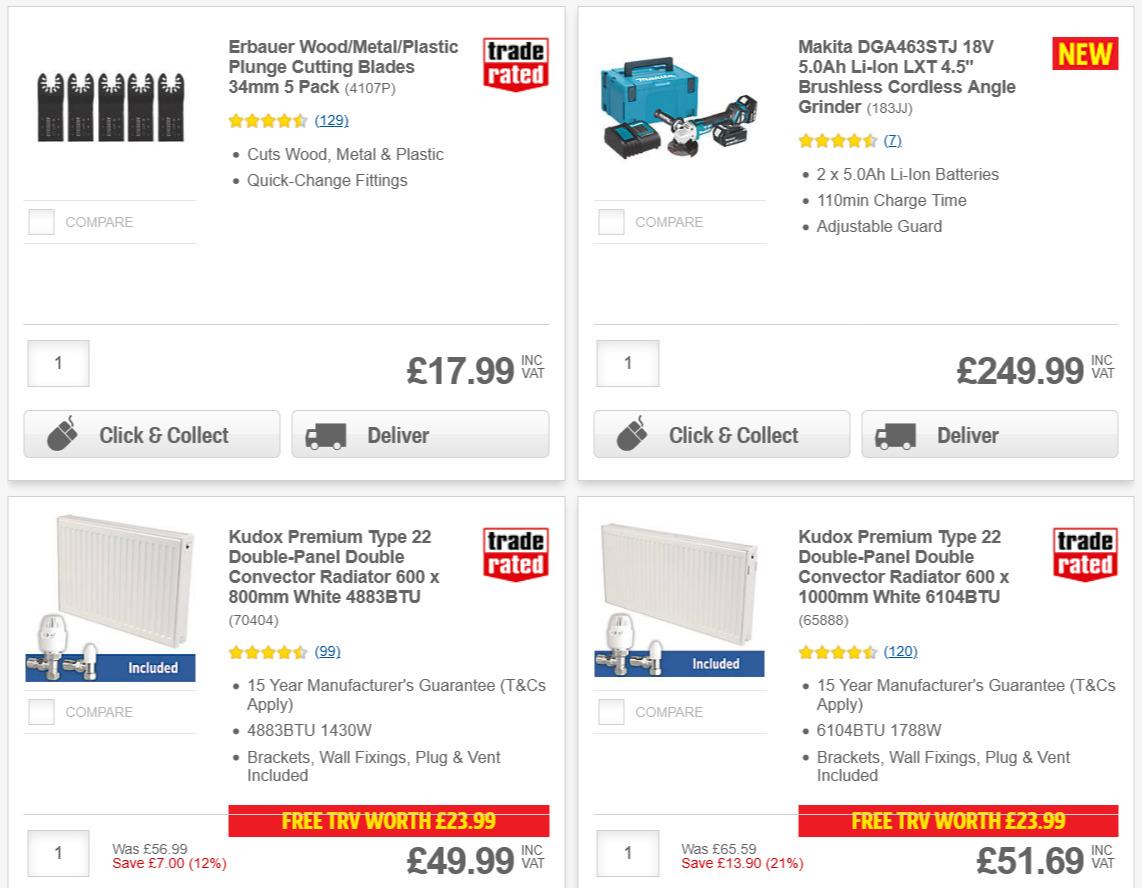Open the Makita DGA463STJ product title
The image size is (1142, 888).
coord(905,77)
